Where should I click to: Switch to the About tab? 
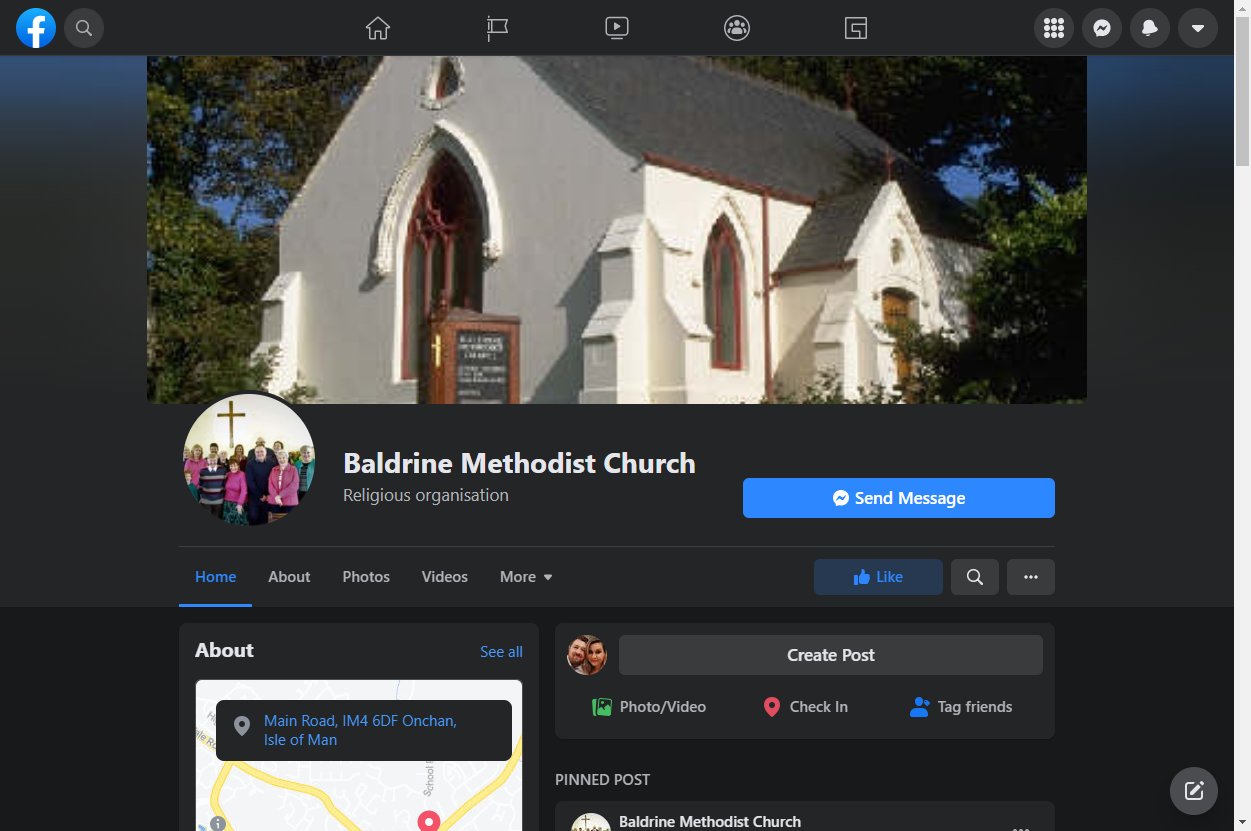pyautogui.click(x=289, y=577)
